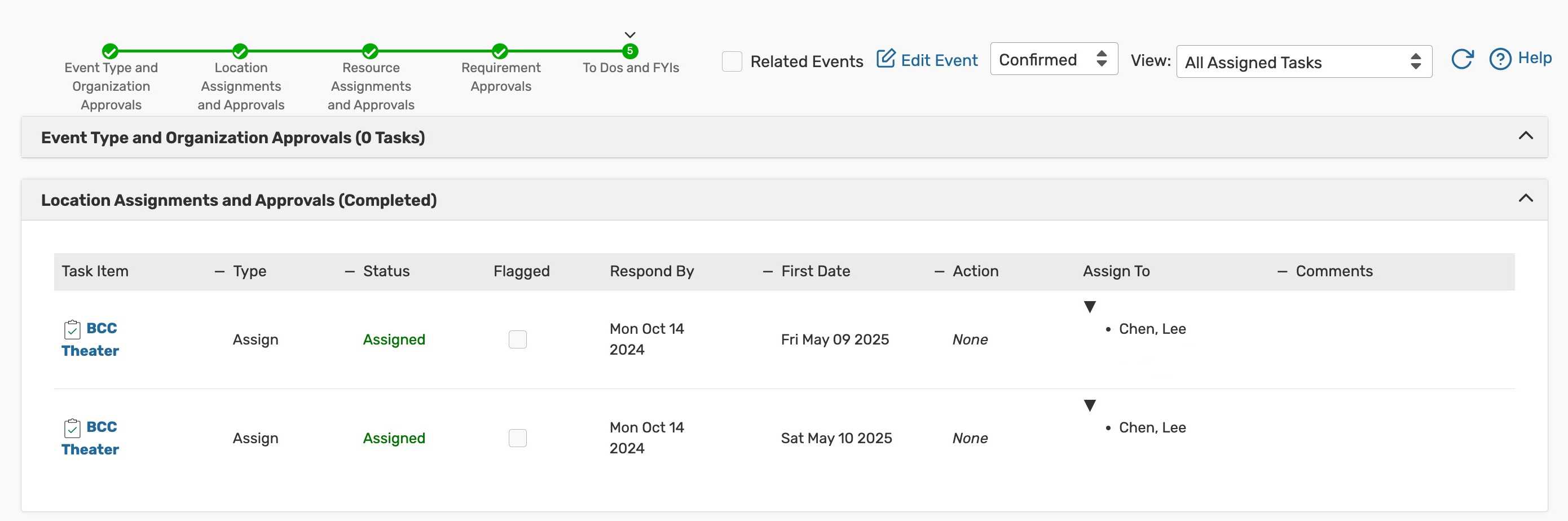
Task: Flag the Sat May 10 2025 task
Action: coord(517,438)
